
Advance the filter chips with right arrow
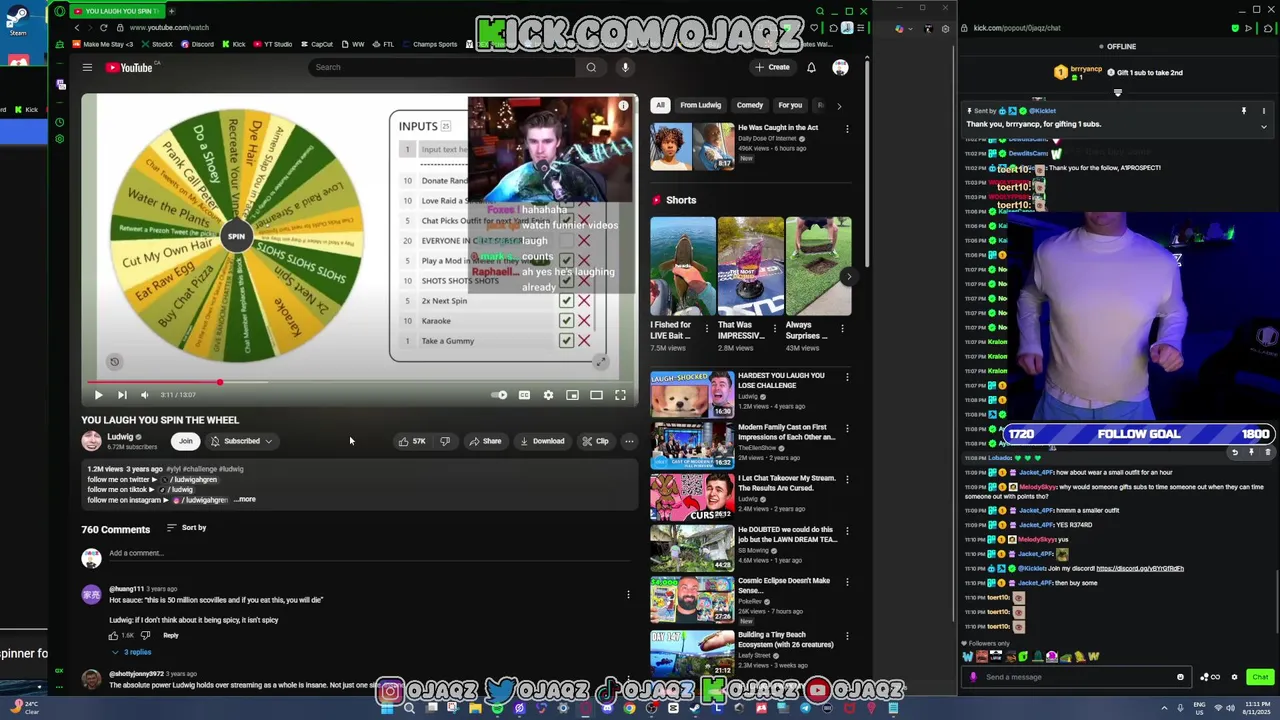point(839,105)
